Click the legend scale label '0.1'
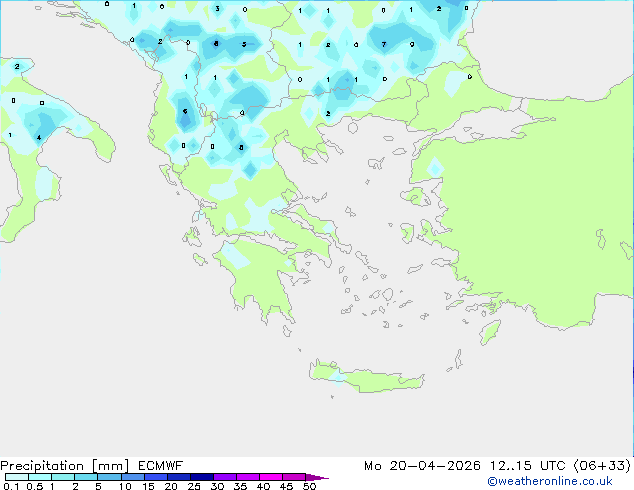This screenshot has width=634, height=490. coord(11,486)
